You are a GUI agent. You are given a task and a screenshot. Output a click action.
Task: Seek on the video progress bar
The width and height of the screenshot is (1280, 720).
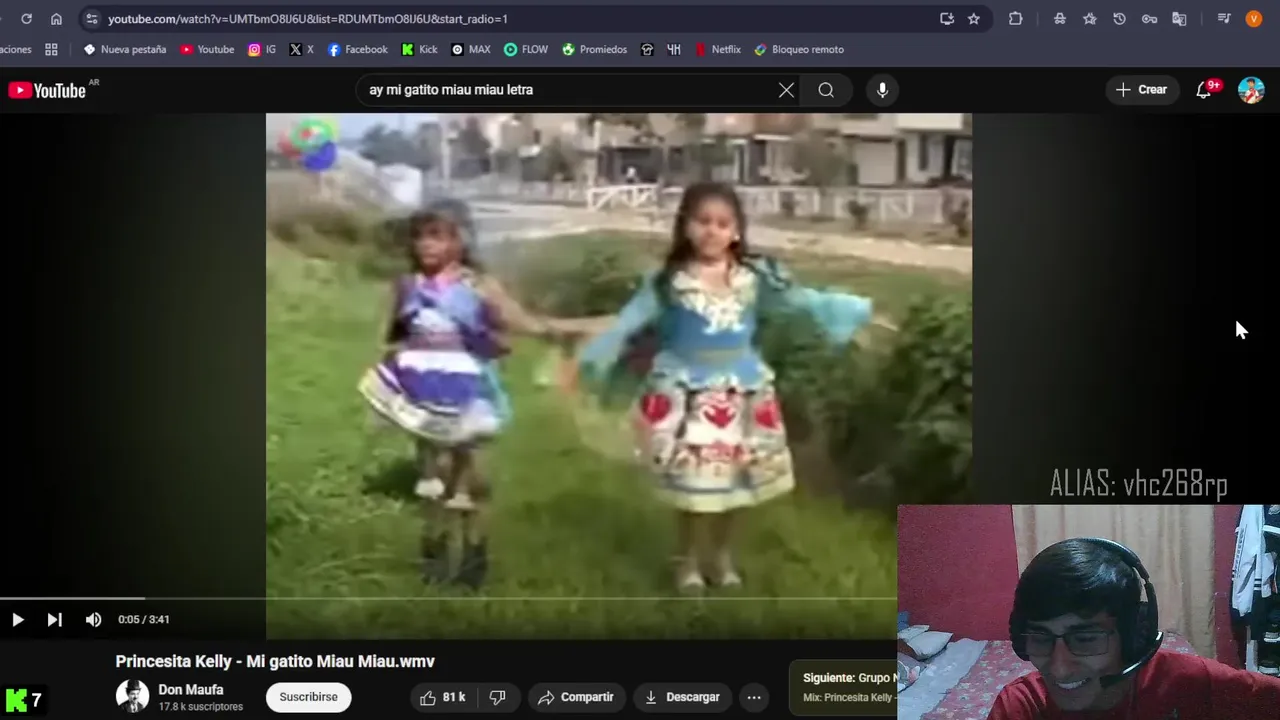pos(448,599)
